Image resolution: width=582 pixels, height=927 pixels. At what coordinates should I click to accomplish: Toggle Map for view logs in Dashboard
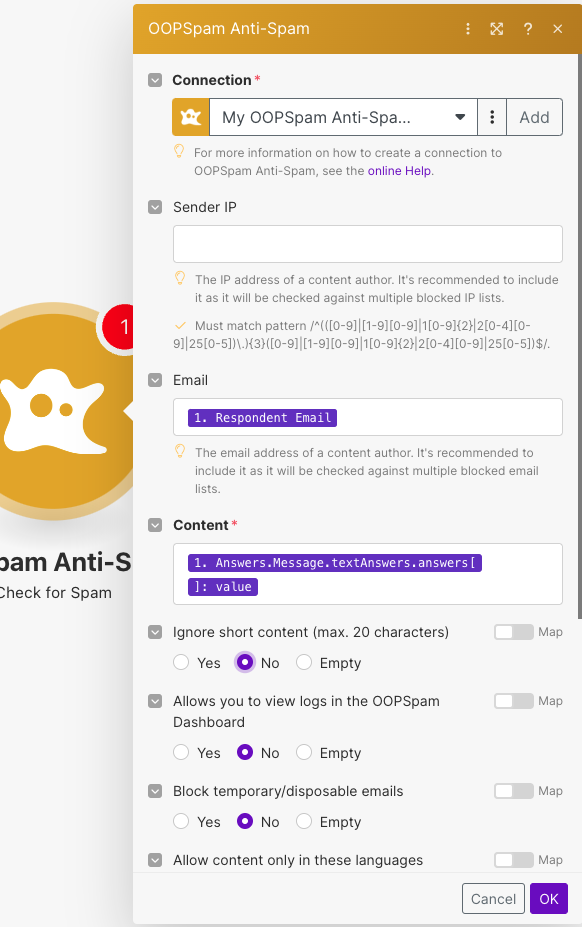[x=514, y=701]
